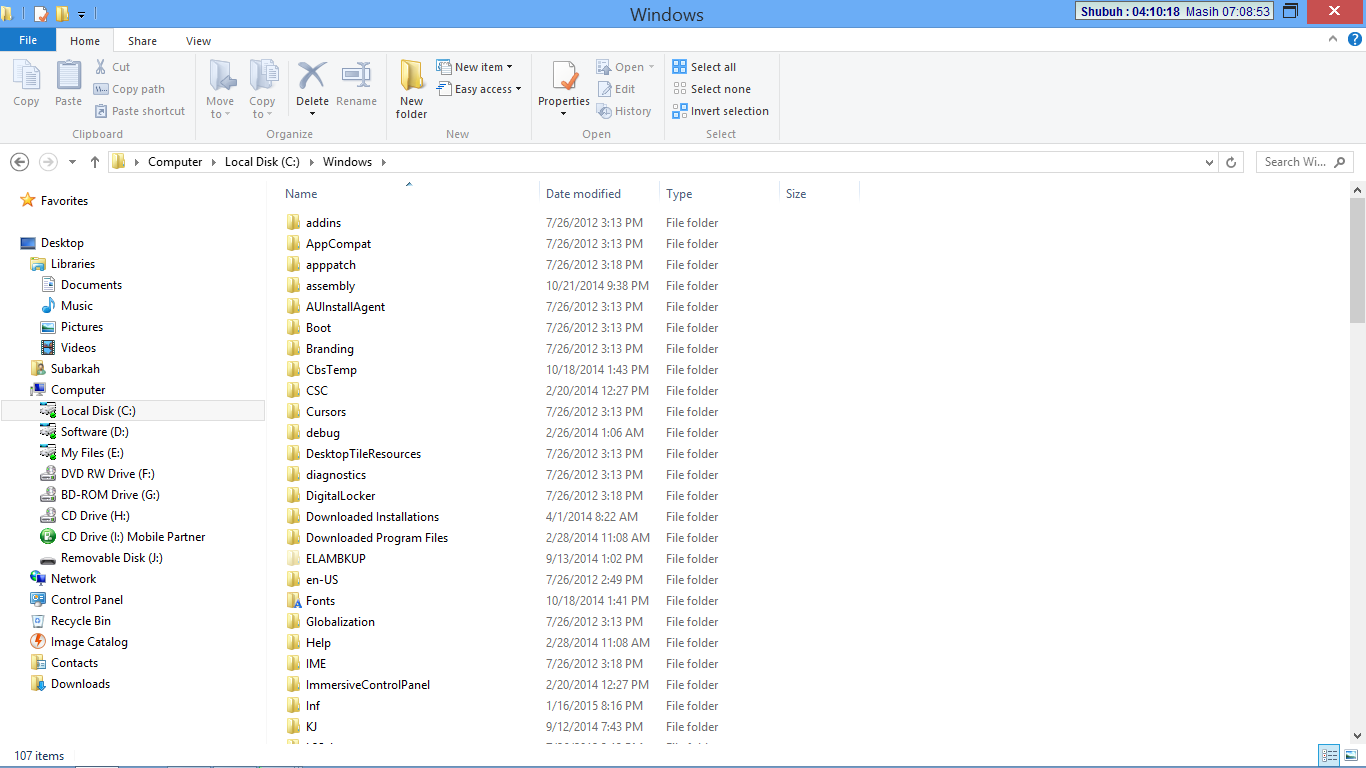Open the Move to dropdown
1366x768 pixels.
[220, 89]
